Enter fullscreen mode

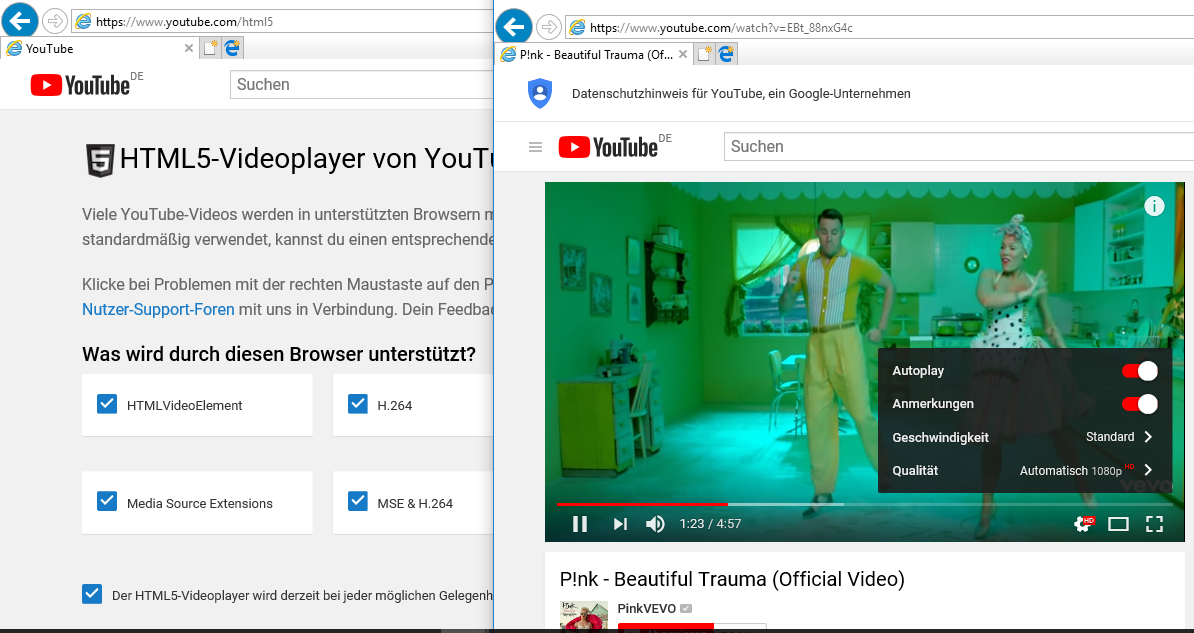pos(1154,523)
